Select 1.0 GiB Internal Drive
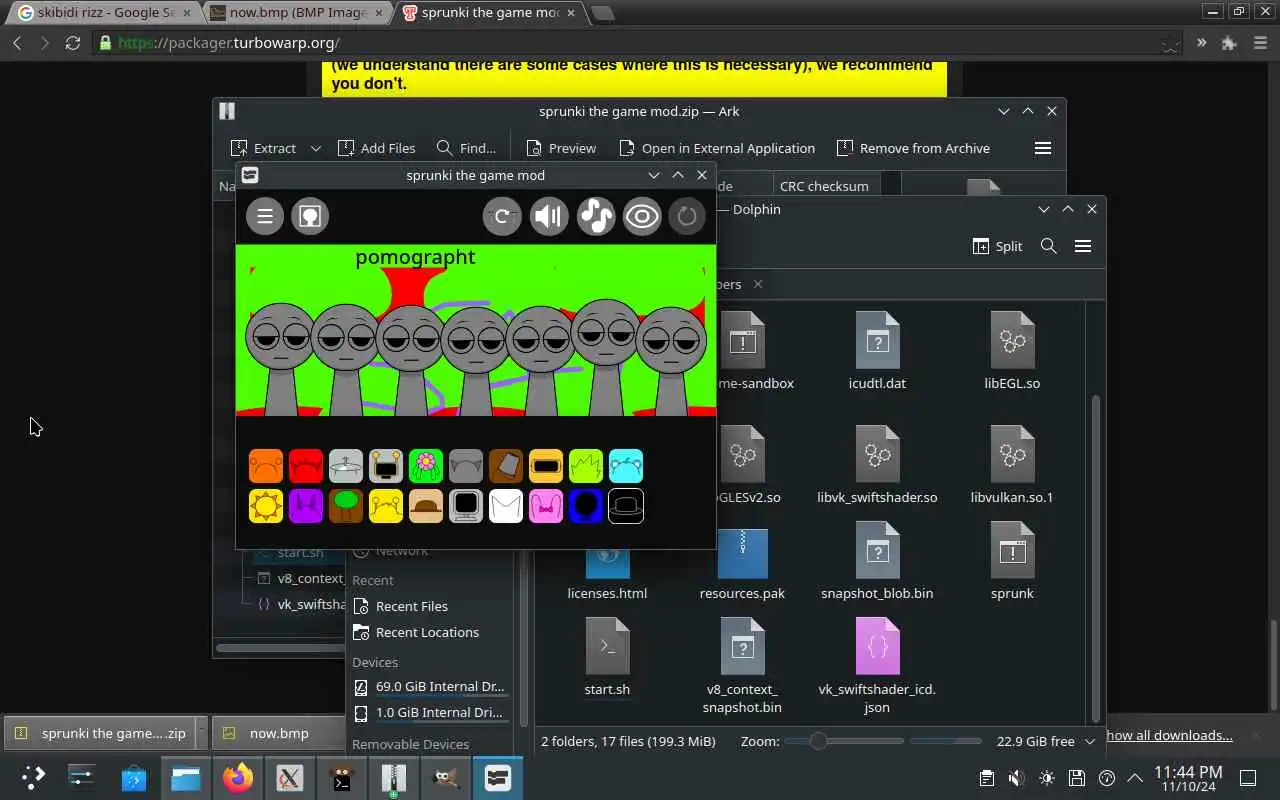Screen dimensions: 1280x800 coord(430,713)
